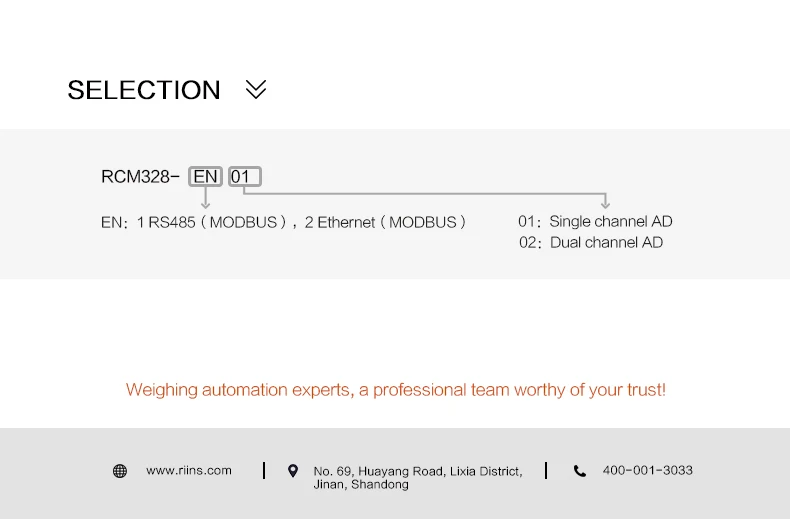Click the arrow above Single channel AD
790x519 pixels.
pos(605,201)
